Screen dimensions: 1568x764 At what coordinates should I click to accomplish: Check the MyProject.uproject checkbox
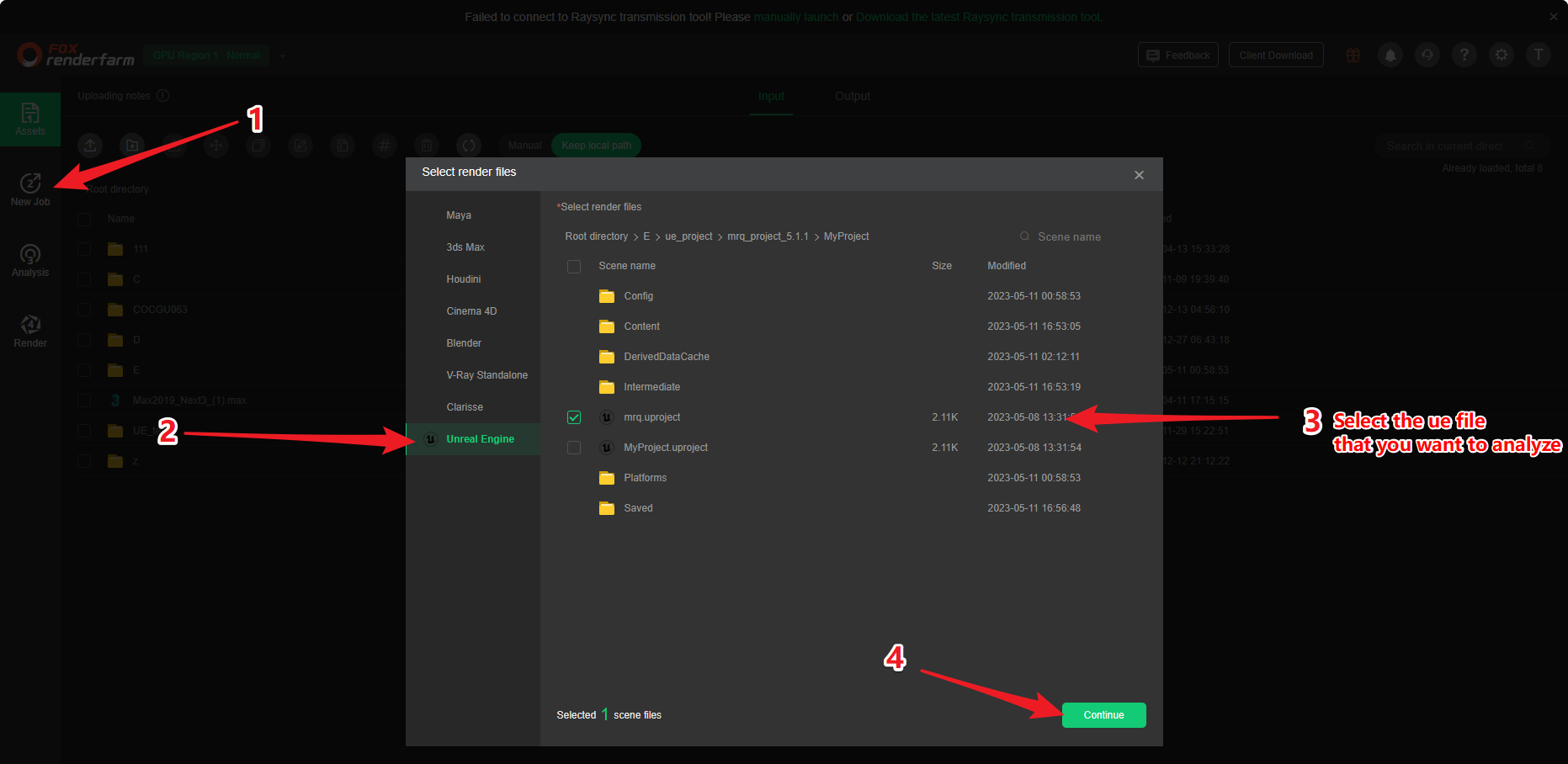pos(574,448)
